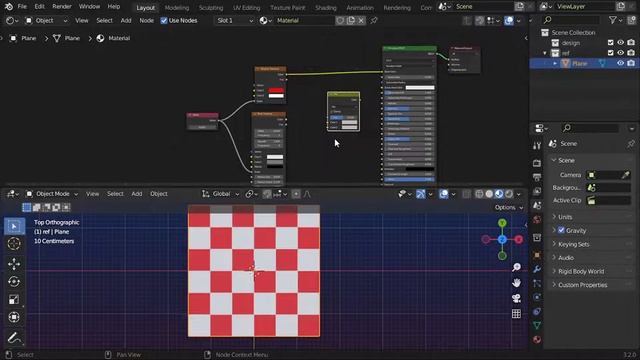The height and width of the screenshot is (360, 640).
Task: Select Scene Collection in the outliner
Action: (573, 32)
